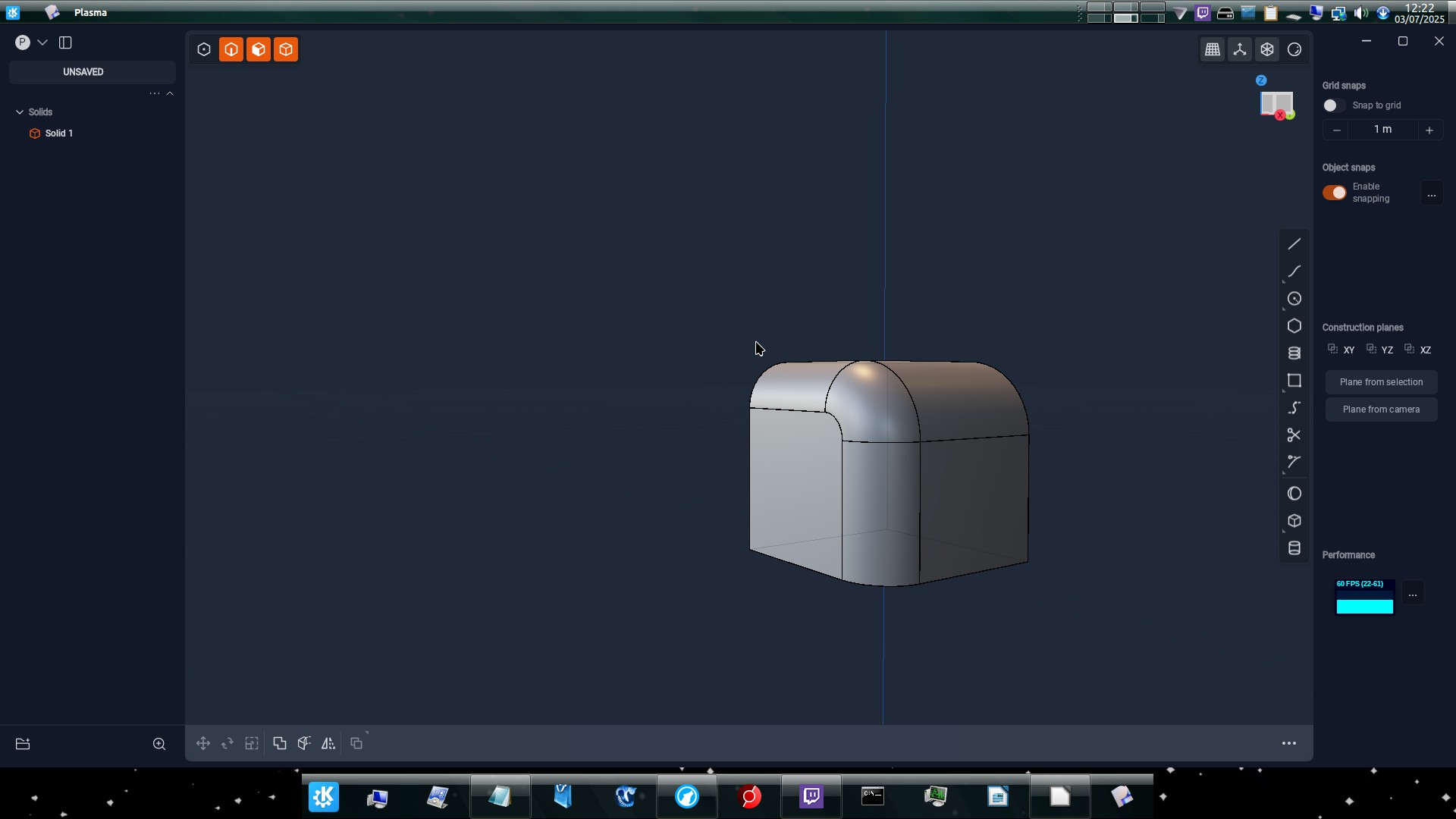
Task: Switch viewport render material mode
Action: point(1294,49)
